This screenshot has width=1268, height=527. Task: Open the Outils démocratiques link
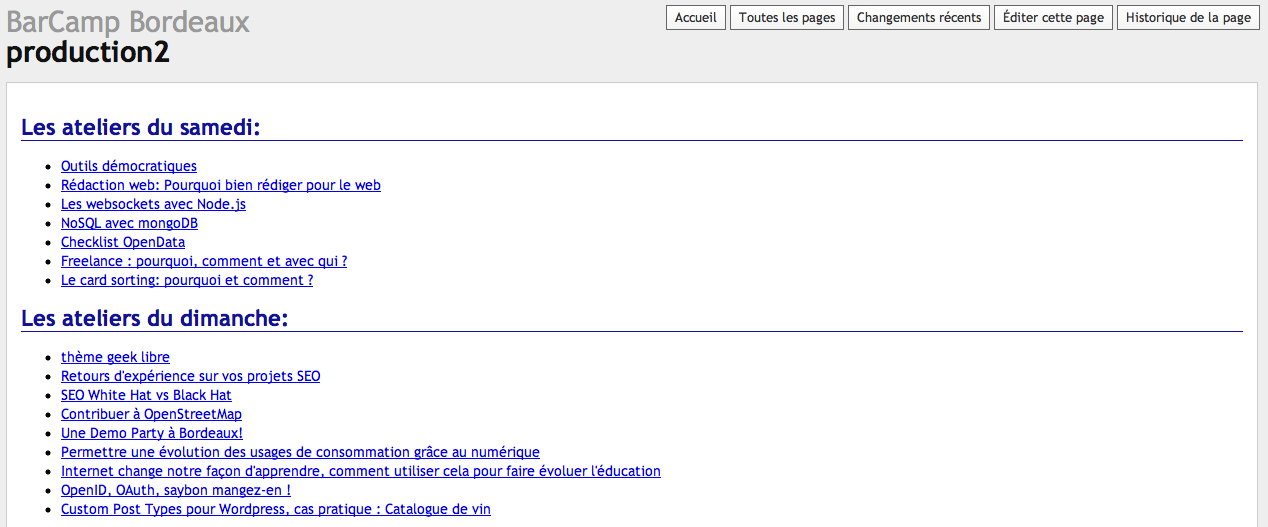(x=129, y=166)
